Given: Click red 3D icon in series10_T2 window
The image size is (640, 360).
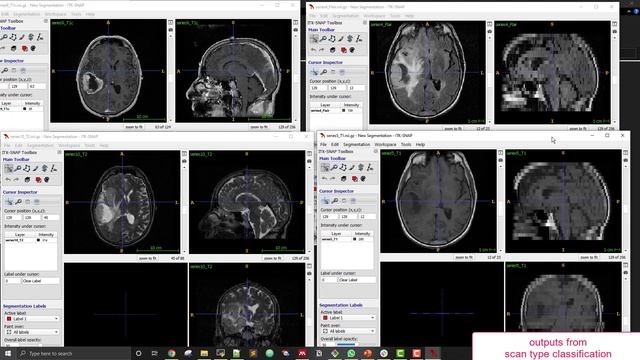Looking at the screenshot, I should (x=38, y=180).
